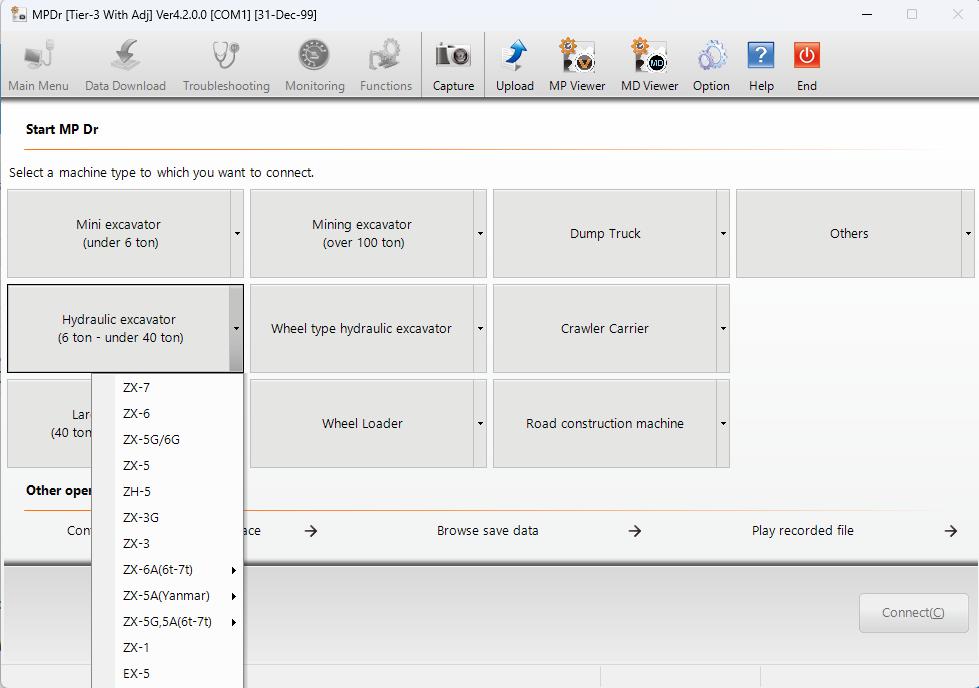Image resolution: width=979 pixels, height=688 pixels.
Task: Select ZX-7 from the model list
Action: tap(137, 388)
